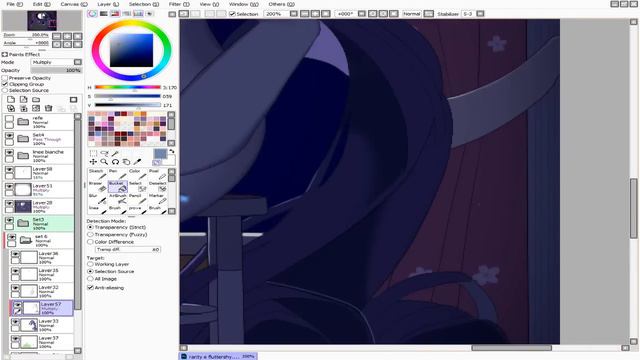The height and width of the screenshot is (360, 640).
Task: Open the Canvas menu
Action: (x=74, y=4)
